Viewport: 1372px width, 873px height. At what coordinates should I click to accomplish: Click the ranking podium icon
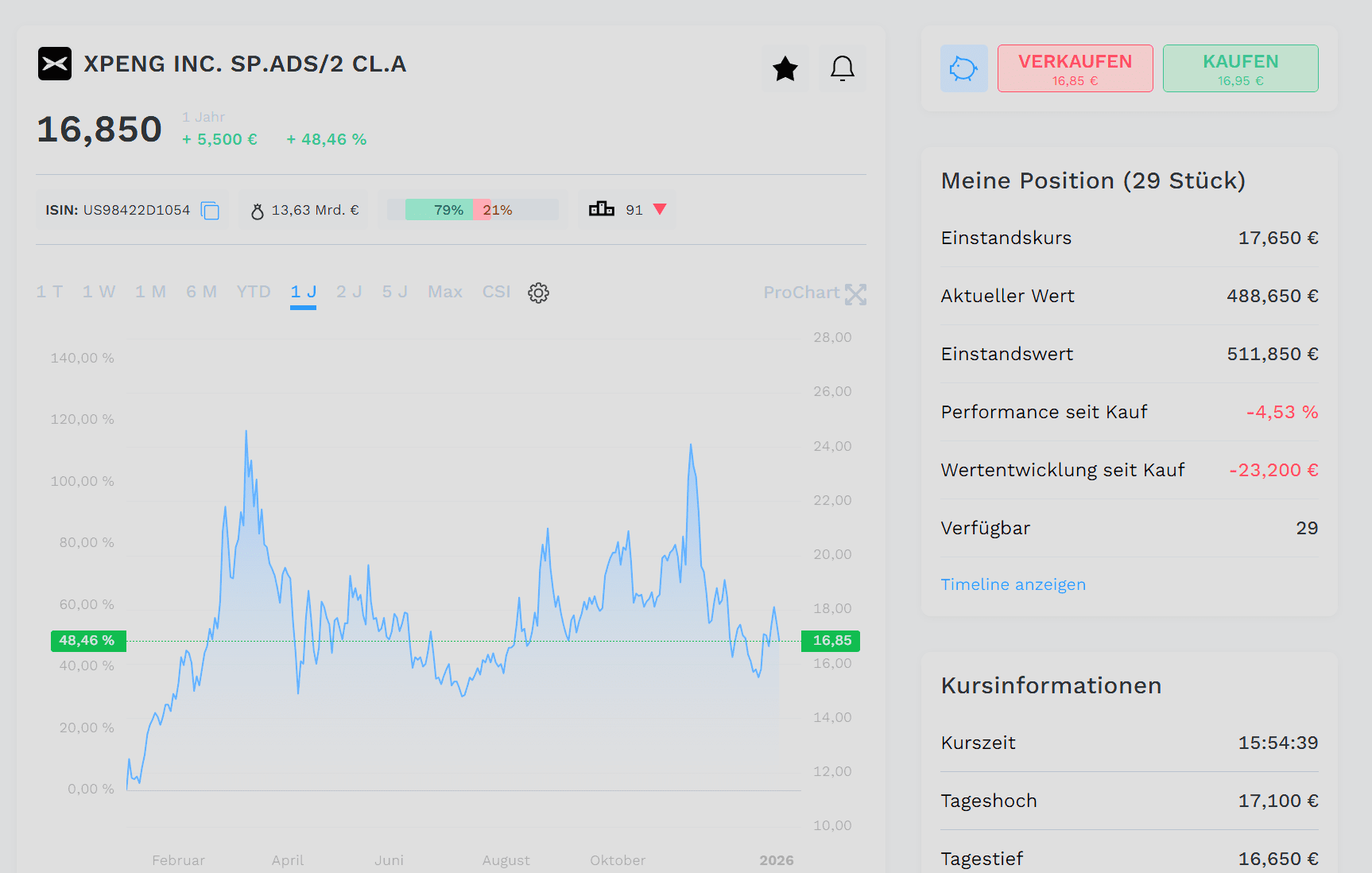(602, 209)
